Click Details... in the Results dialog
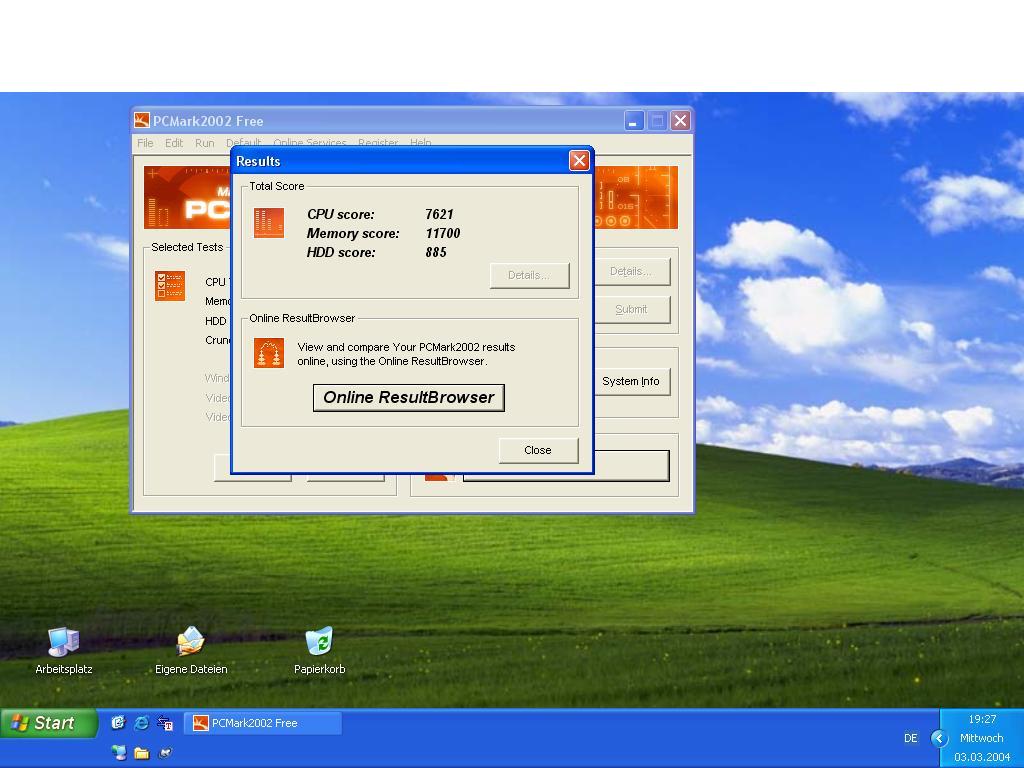The width and height of the screenshot is (1024, 768). point(529,275)
